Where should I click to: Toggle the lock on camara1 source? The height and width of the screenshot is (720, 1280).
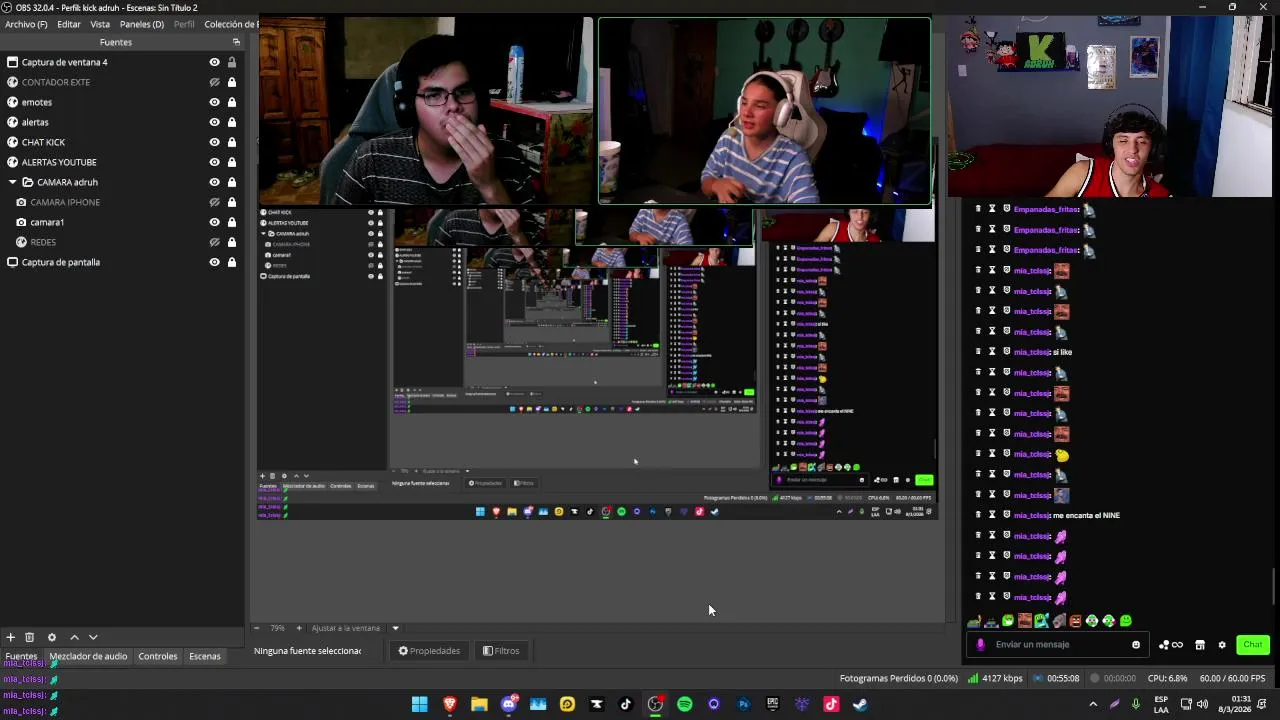coord(232,222)
